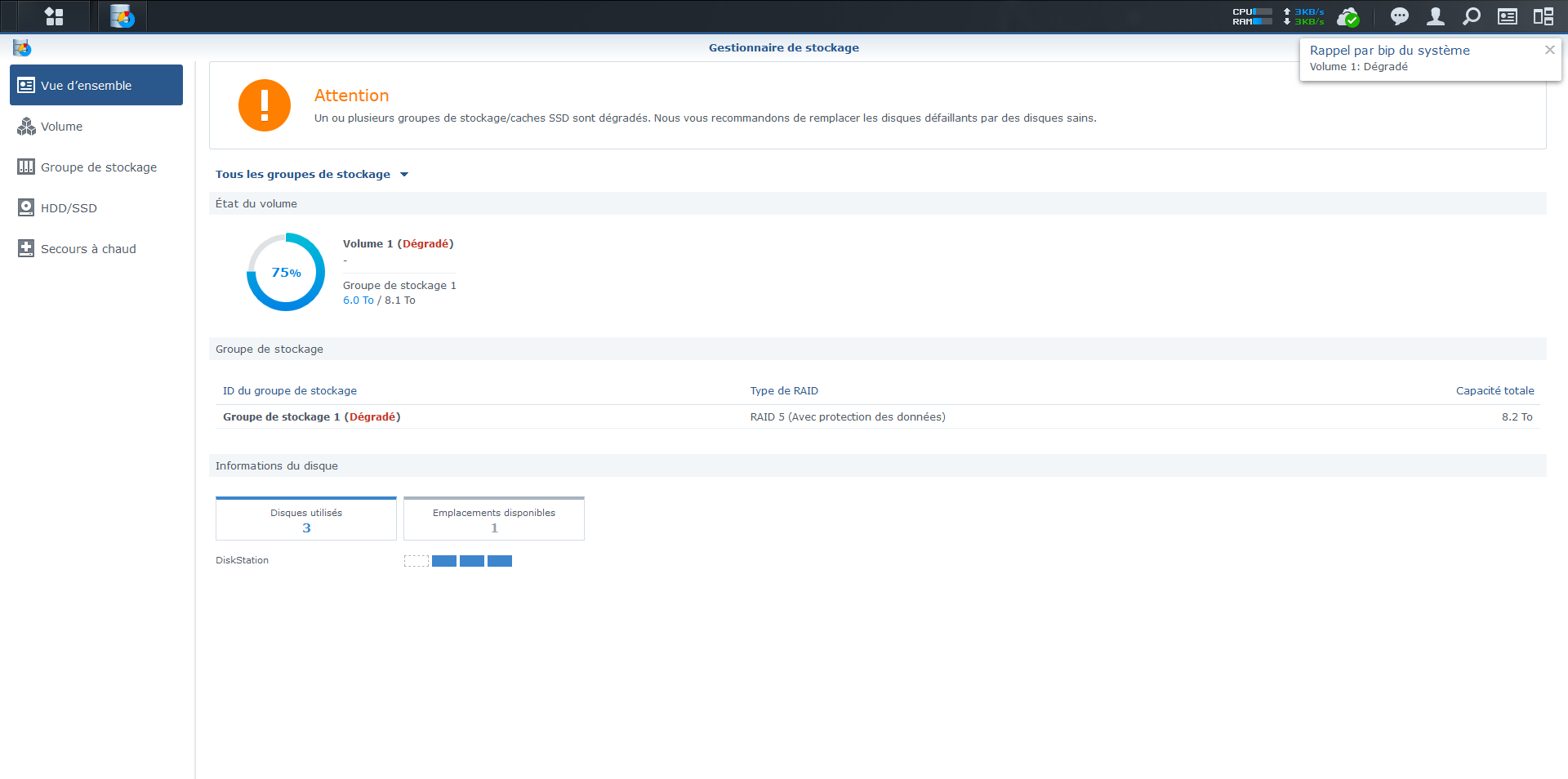1568x779 pixels.
Task: Sort by Type de RAID column
Action: click(x=784, y=390)
